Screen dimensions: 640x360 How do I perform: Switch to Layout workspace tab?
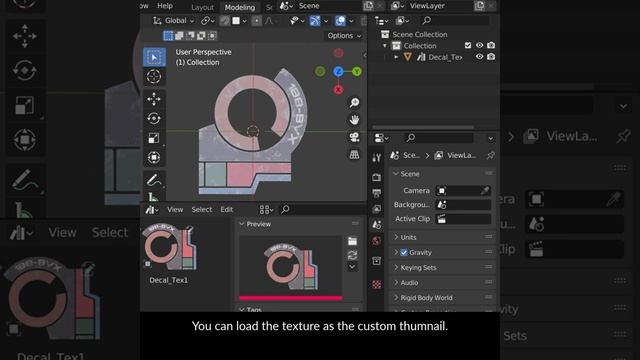(202, 7)
